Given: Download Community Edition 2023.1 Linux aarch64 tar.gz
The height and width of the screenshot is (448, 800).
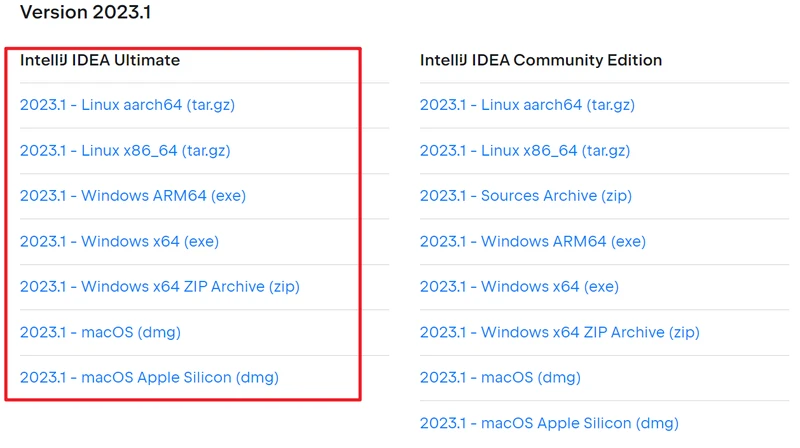Looking at the screenshot, I should (x=527, y=105).
